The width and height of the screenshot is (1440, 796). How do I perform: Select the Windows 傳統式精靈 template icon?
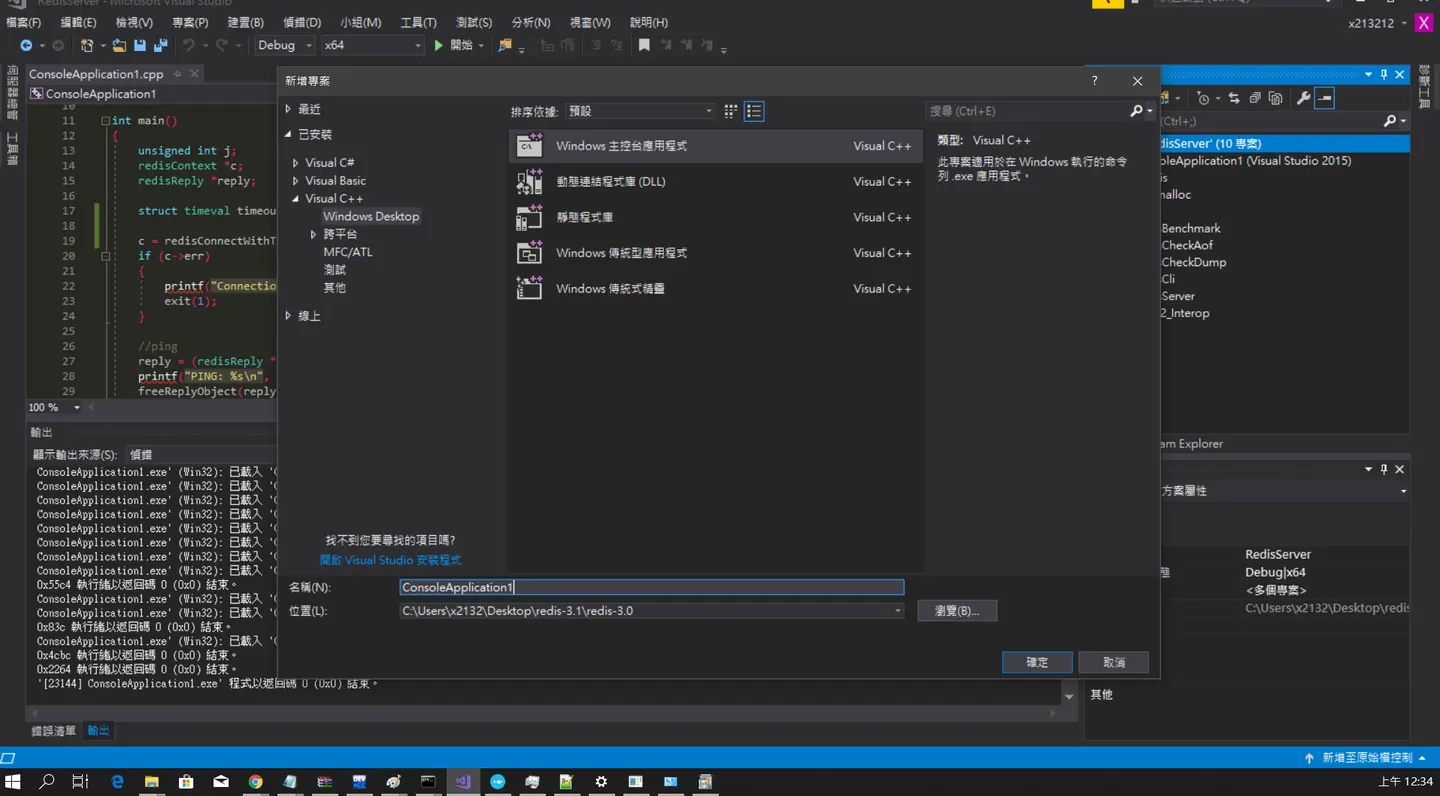(x=529, y=289)
